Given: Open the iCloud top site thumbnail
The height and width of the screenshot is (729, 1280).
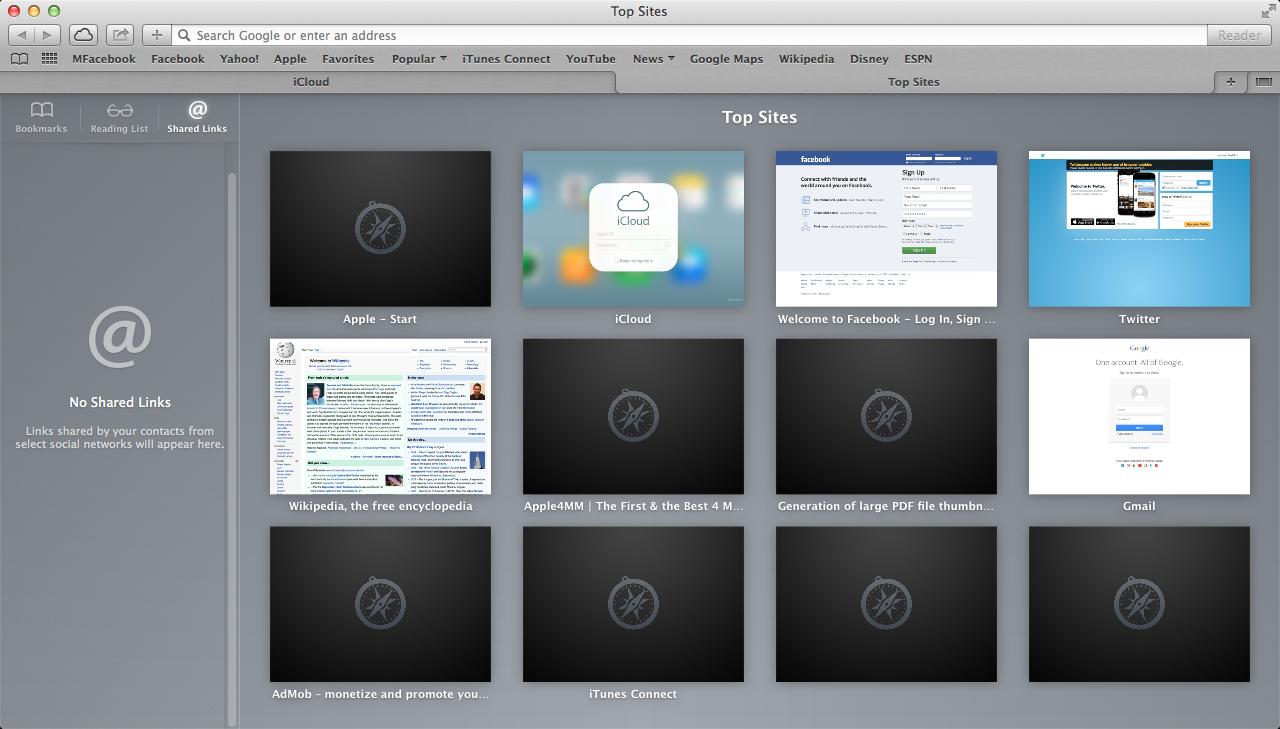Looking at the screenshot, I should click(633, 229).
